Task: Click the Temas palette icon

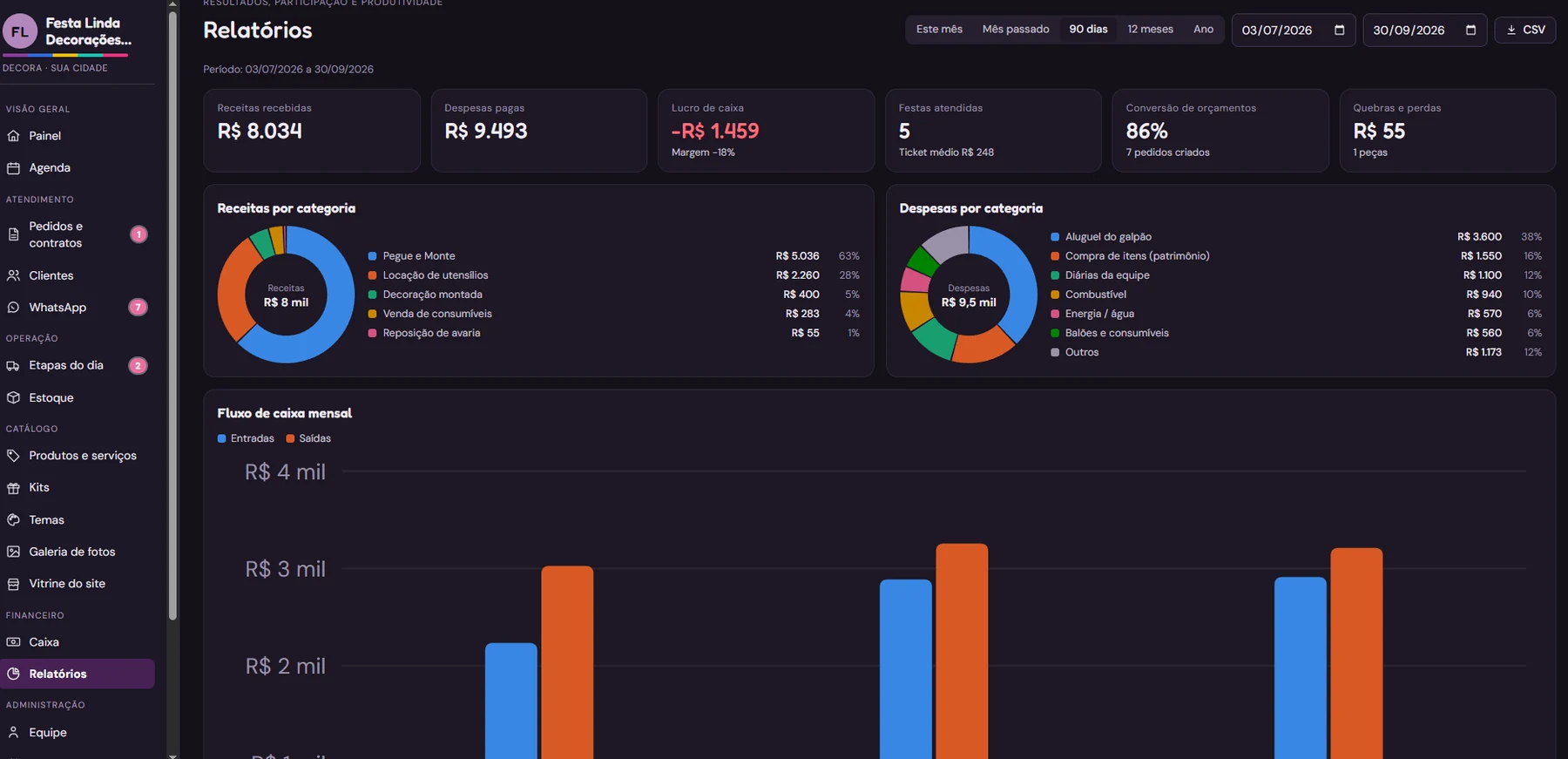Action: [x=13, y=520]
